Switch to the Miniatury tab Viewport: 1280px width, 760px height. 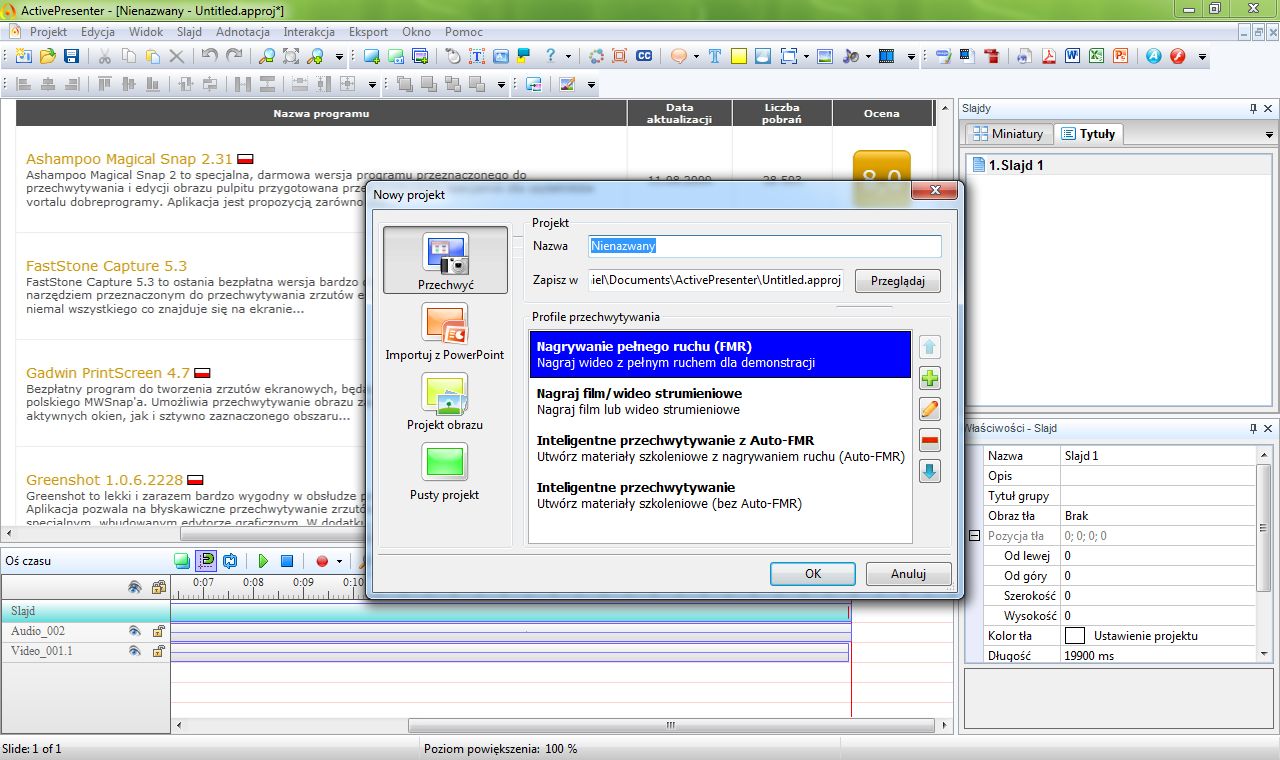(1008, 134)
